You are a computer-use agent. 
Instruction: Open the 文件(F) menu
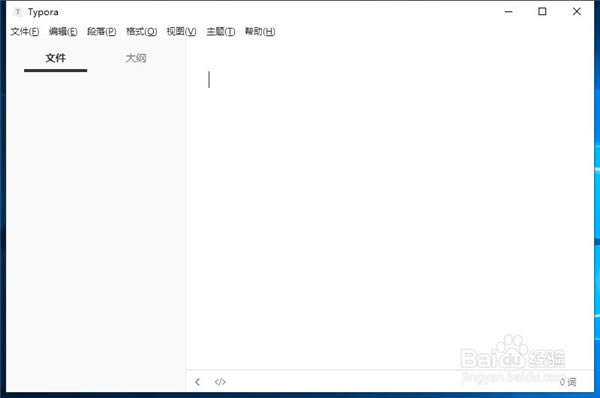[25, 31]
